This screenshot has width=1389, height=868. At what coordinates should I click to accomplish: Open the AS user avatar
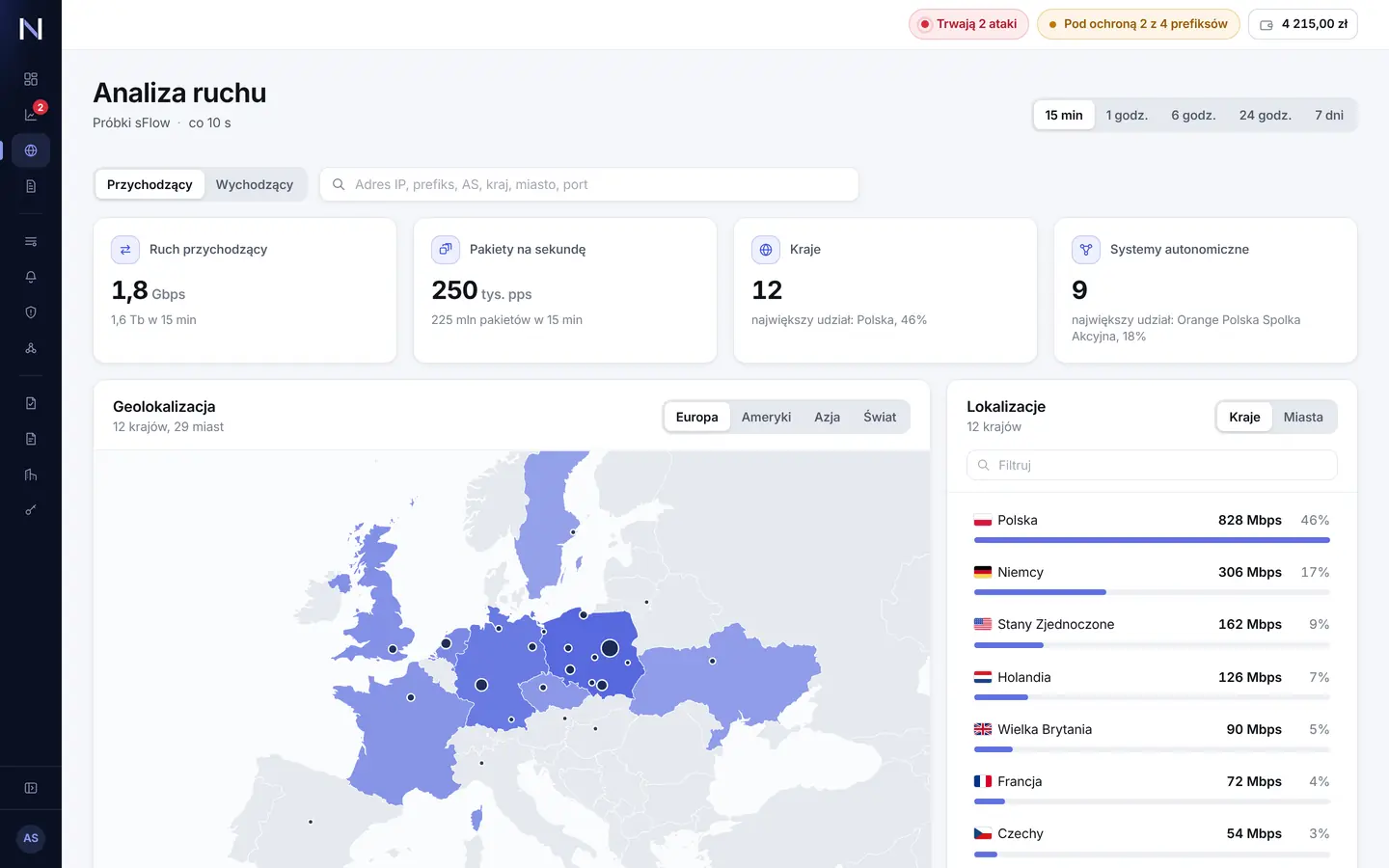pos(31,838)
